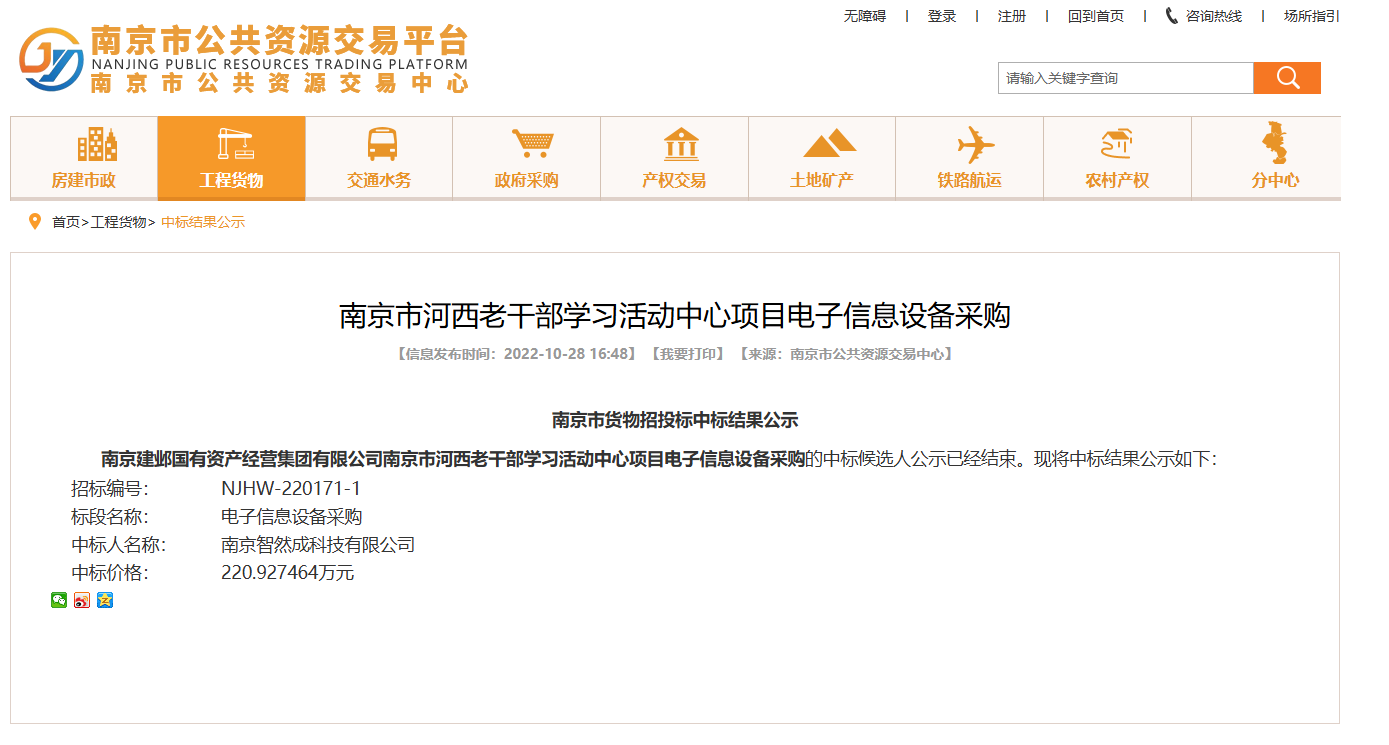Open the 交通水务 bus category
This screenshot has height=745, width=1389.
(379, 158)
